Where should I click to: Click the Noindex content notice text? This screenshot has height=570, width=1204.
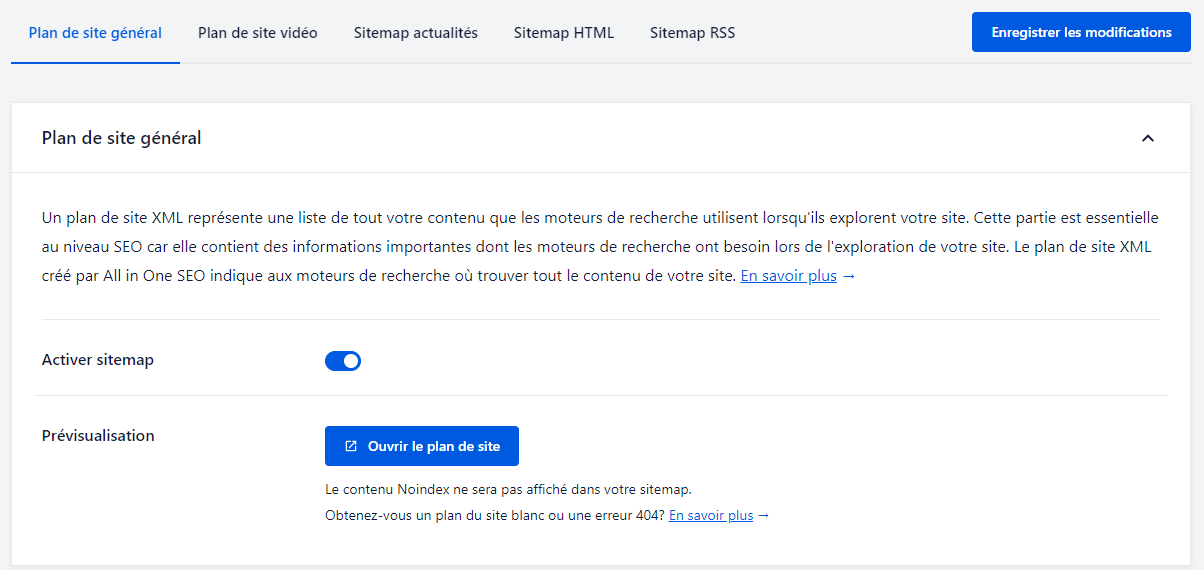[508, 490]
